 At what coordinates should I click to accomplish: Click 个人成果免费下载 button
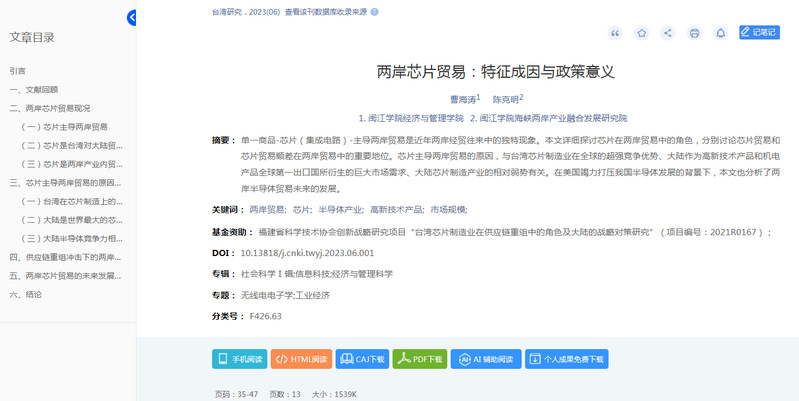pyautogui.click(x=566, y=359)
